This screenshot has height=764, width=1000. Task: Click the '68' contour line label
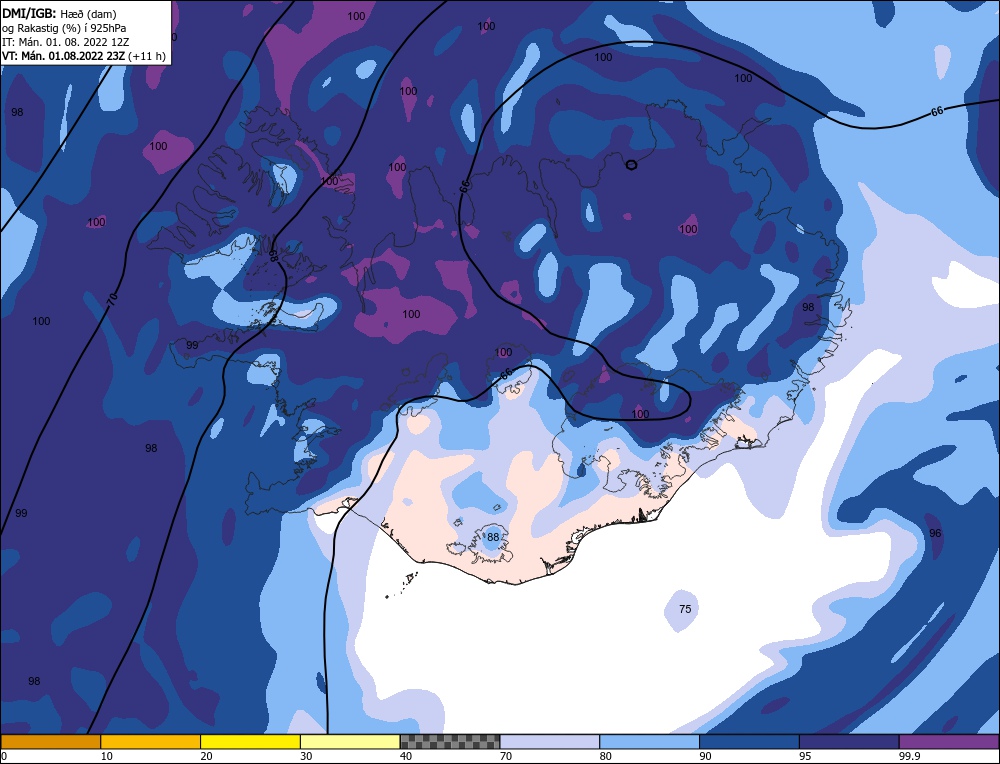click(272, 256)
